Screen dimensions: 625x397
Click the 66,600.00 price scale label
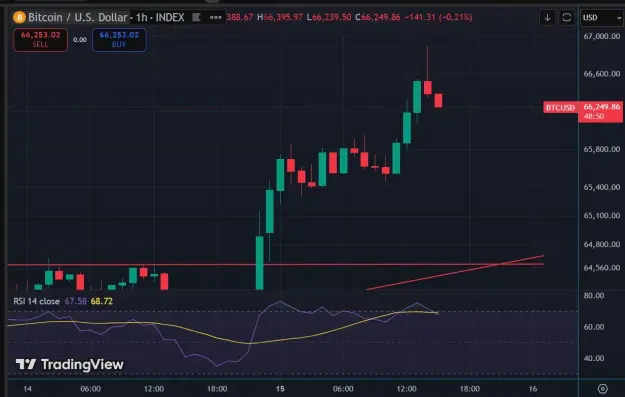(x=602, y=74)
